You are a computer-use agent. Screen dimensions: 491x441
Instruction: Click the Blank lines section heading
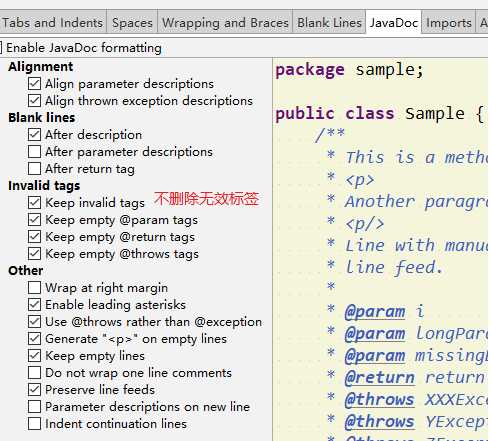click(x=42, y=118)
